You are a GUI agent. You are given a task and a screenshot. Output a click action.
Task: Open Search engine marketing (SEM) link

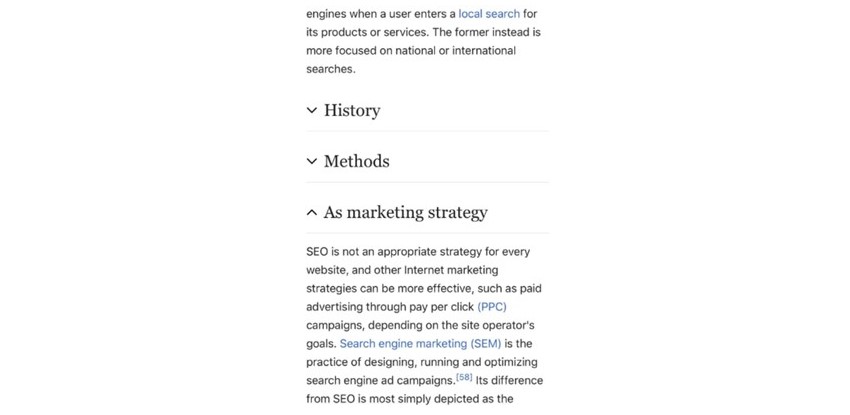pyautogui.click(x=421, y=343)
